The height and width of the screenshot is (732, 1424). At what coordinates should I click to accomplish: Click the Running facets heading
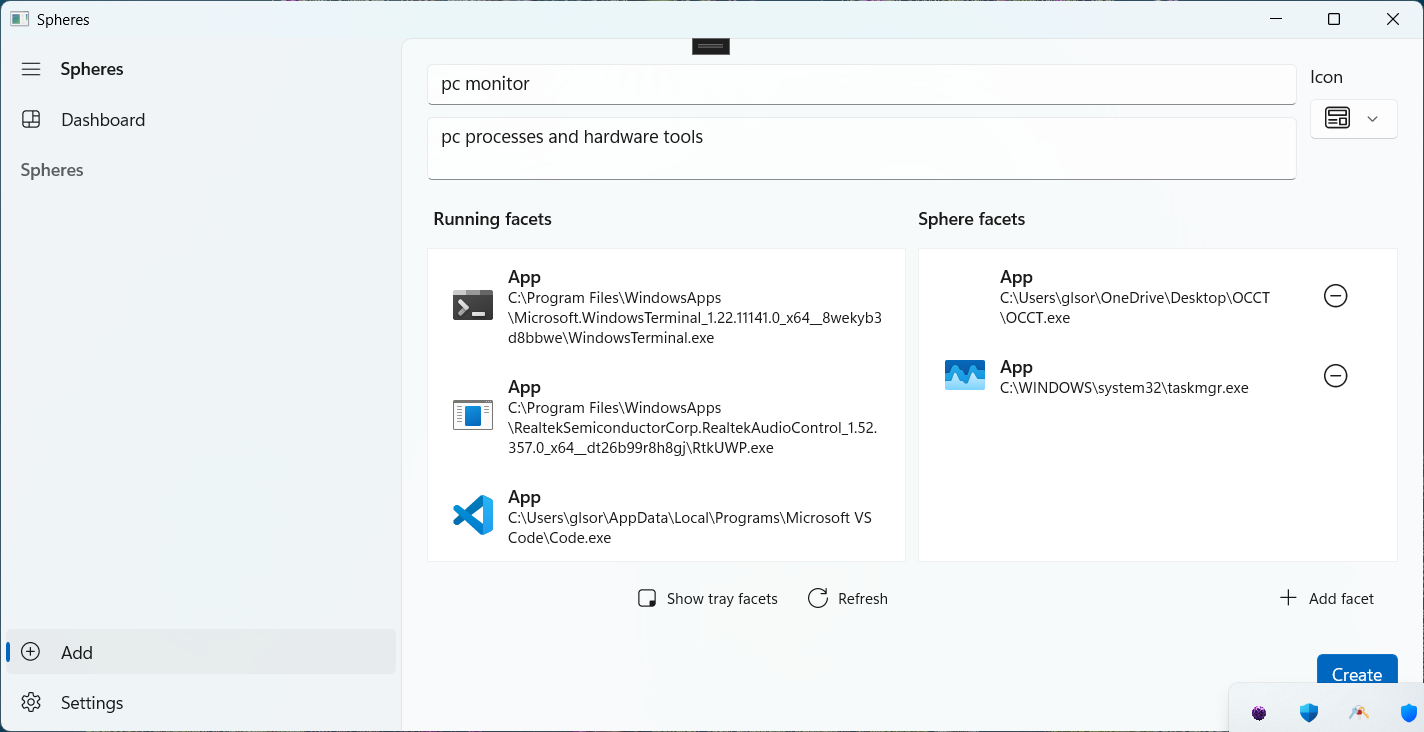[x=492, y=219]
